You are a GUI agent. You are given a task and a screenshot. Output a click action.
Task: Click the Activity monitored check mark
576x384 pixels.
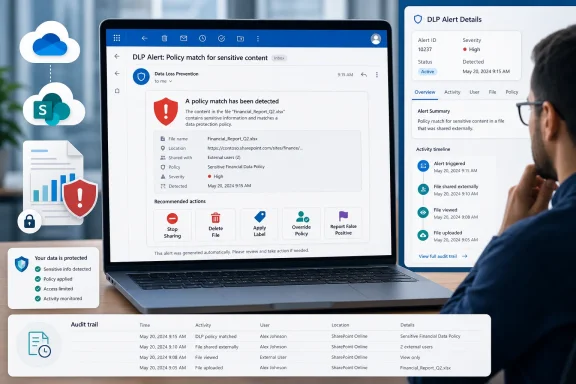click(x=38, y=299)
